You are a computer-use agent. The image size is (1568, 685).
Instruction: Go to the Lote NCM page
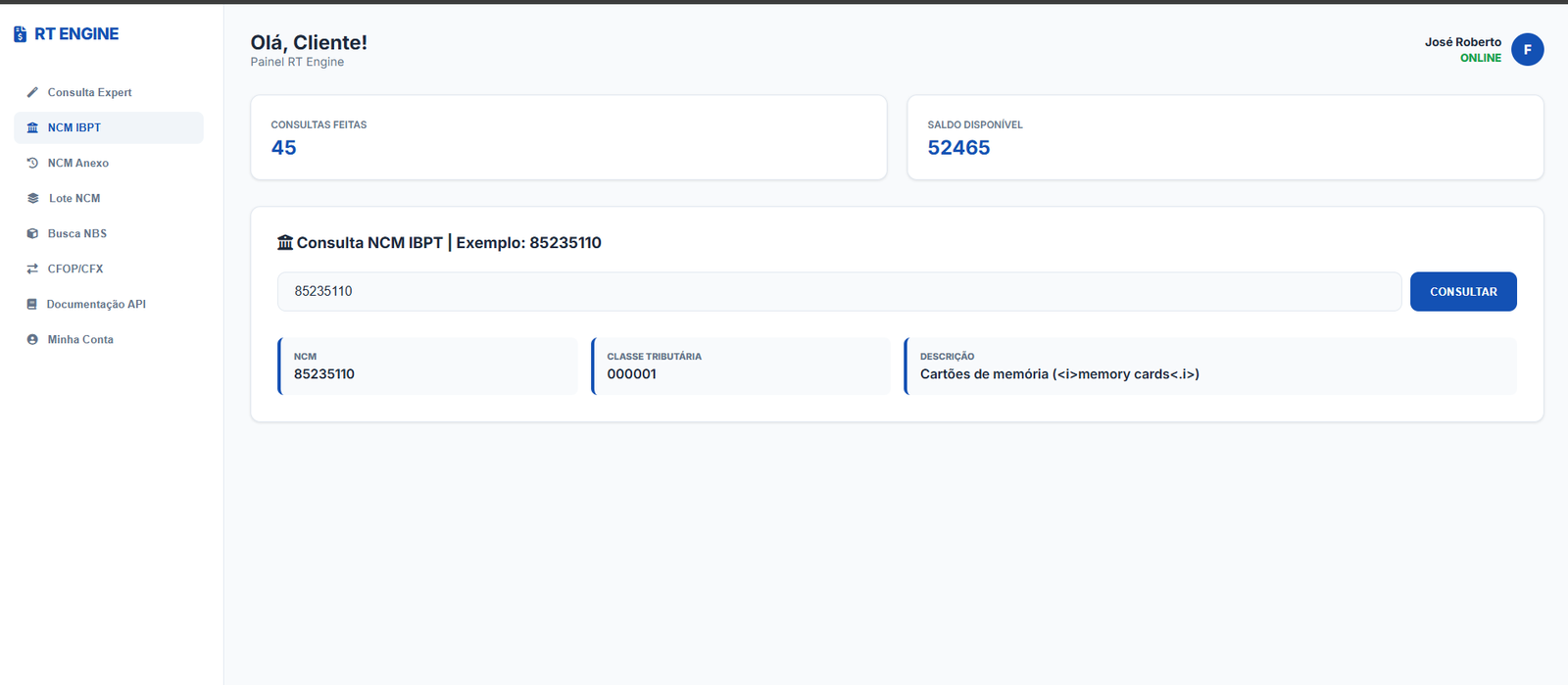pyautogui.click(x=74, y=198)
